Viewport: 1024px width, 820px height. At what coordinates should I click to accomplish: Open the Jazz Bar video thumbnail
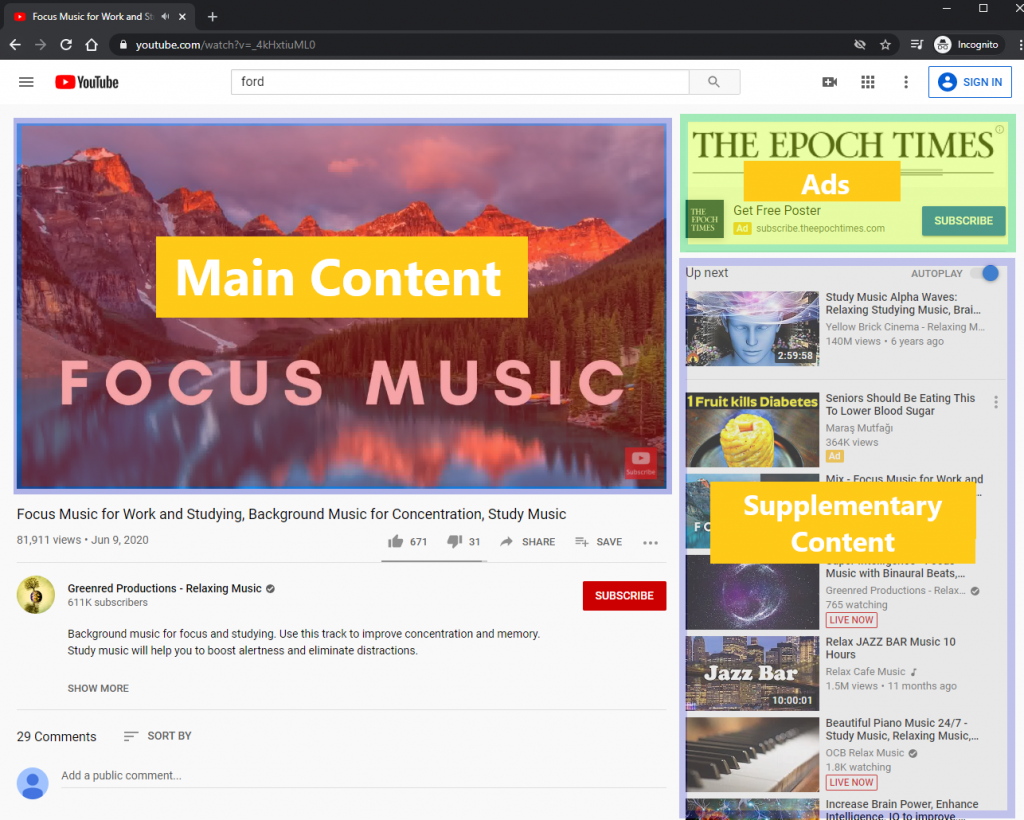coord(752,673)
